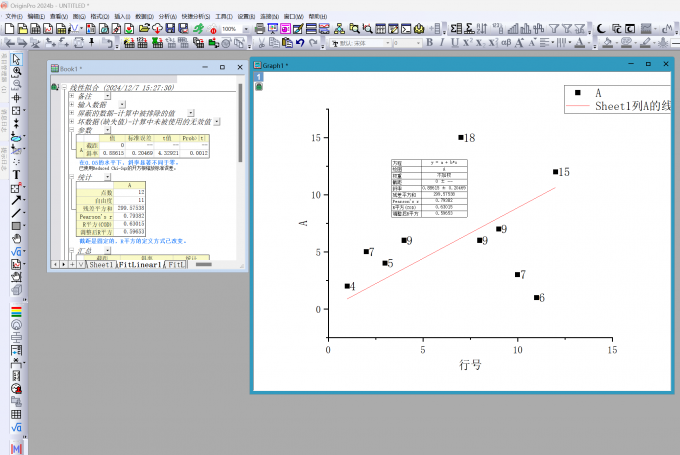Toggle Bold text formatting
Viewport: 680px width, 455px height.
[429, 43]
